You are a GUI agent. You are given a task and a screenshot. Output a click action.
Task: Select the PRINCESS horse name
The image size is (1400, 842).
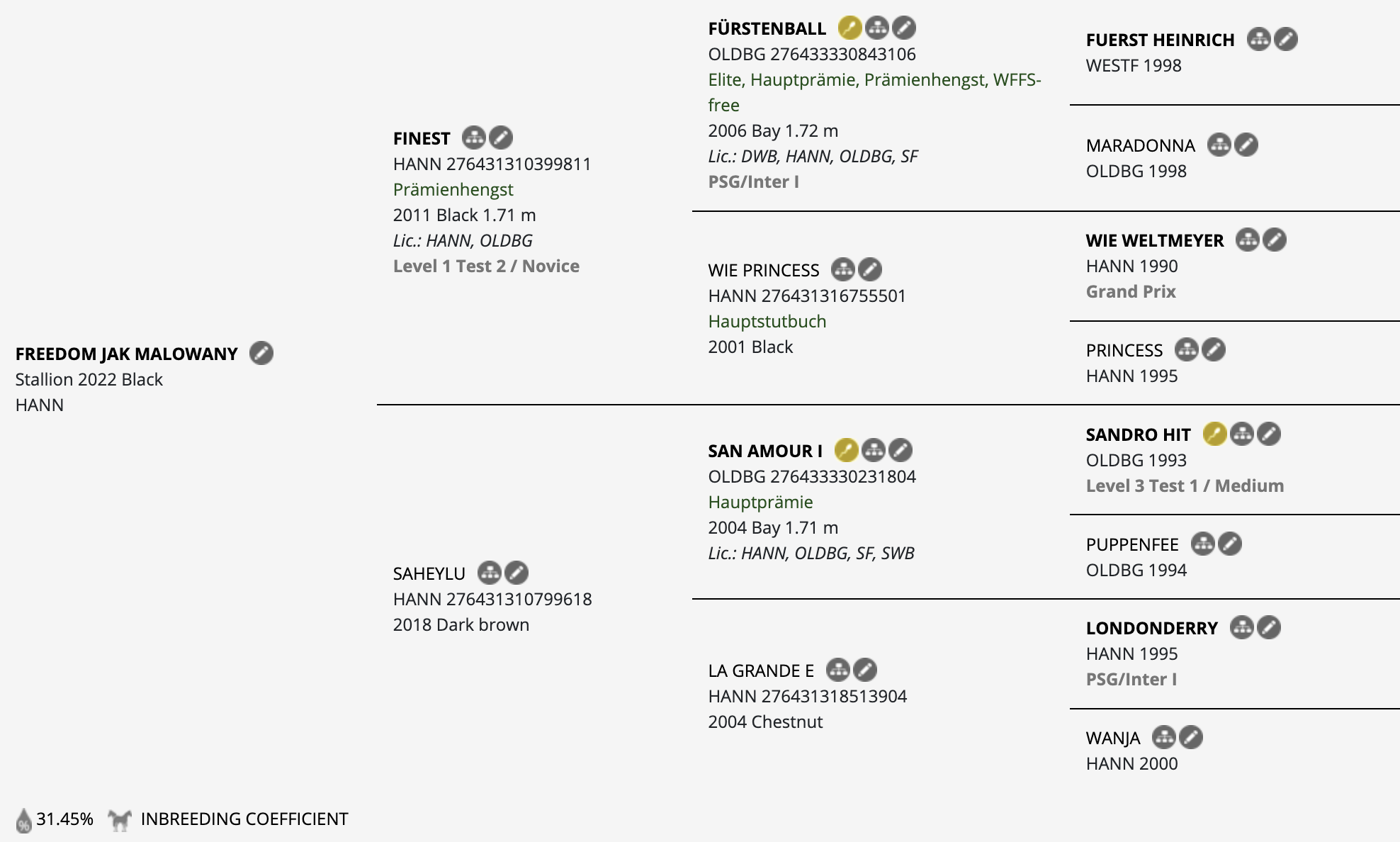[1124, 350]
